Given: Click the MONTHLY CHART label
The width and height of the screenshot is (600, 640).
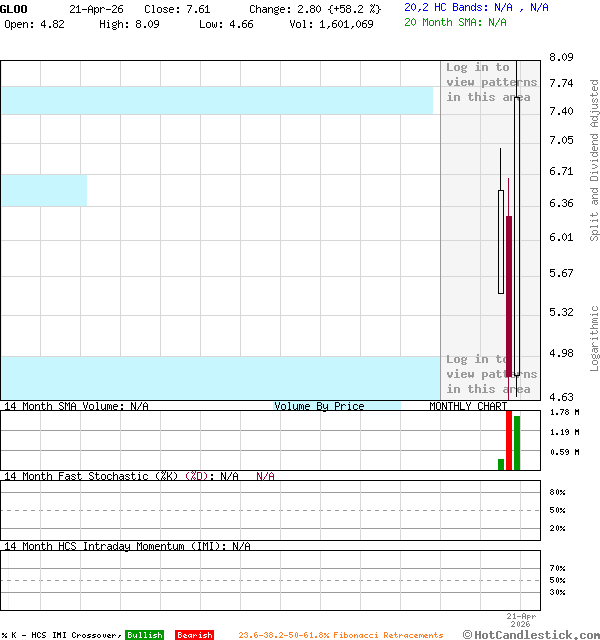Looking at the screenshot, I should [468, 406].
